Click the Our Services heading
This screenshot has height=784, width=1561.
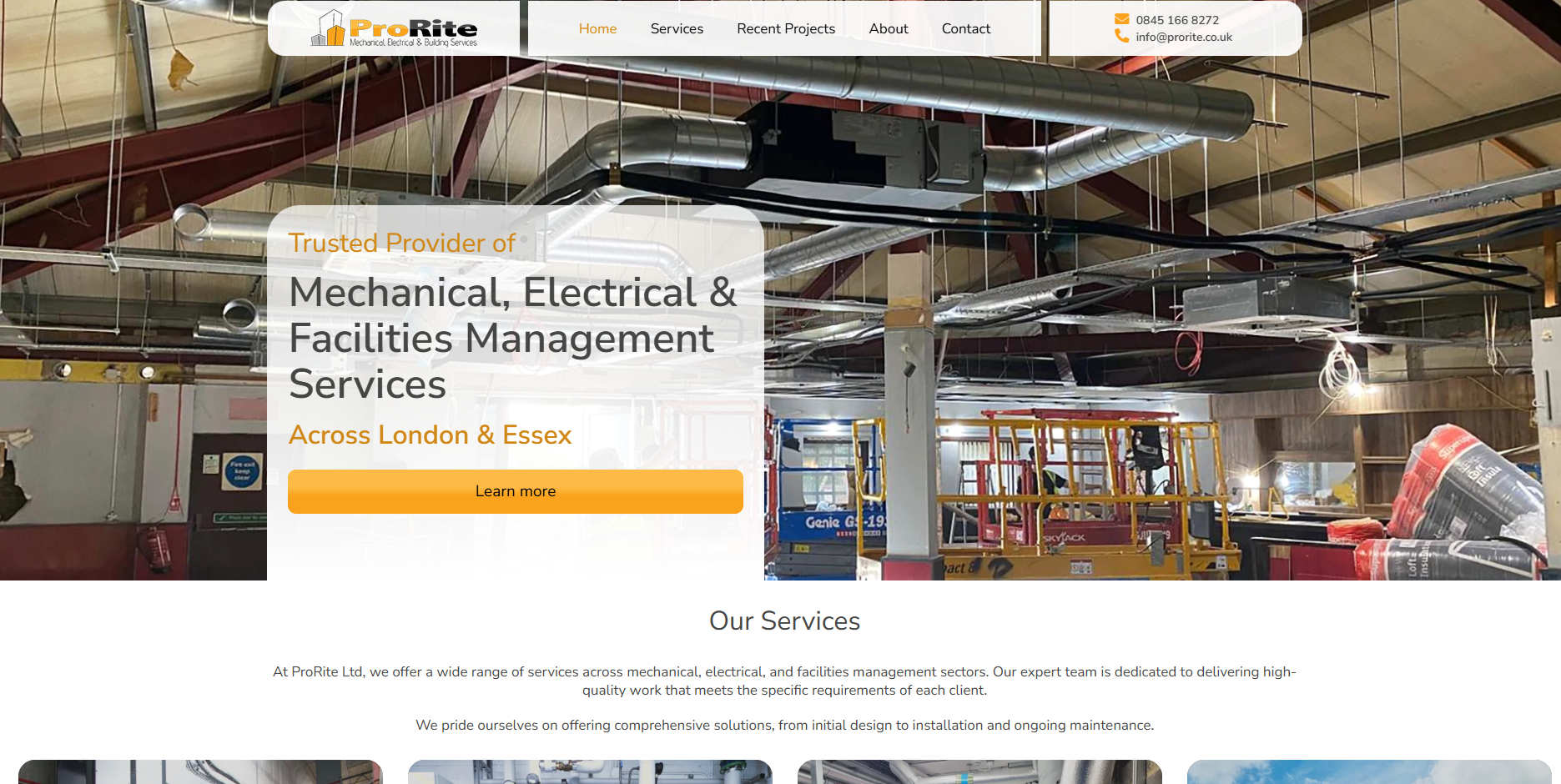tap(784, 621)
